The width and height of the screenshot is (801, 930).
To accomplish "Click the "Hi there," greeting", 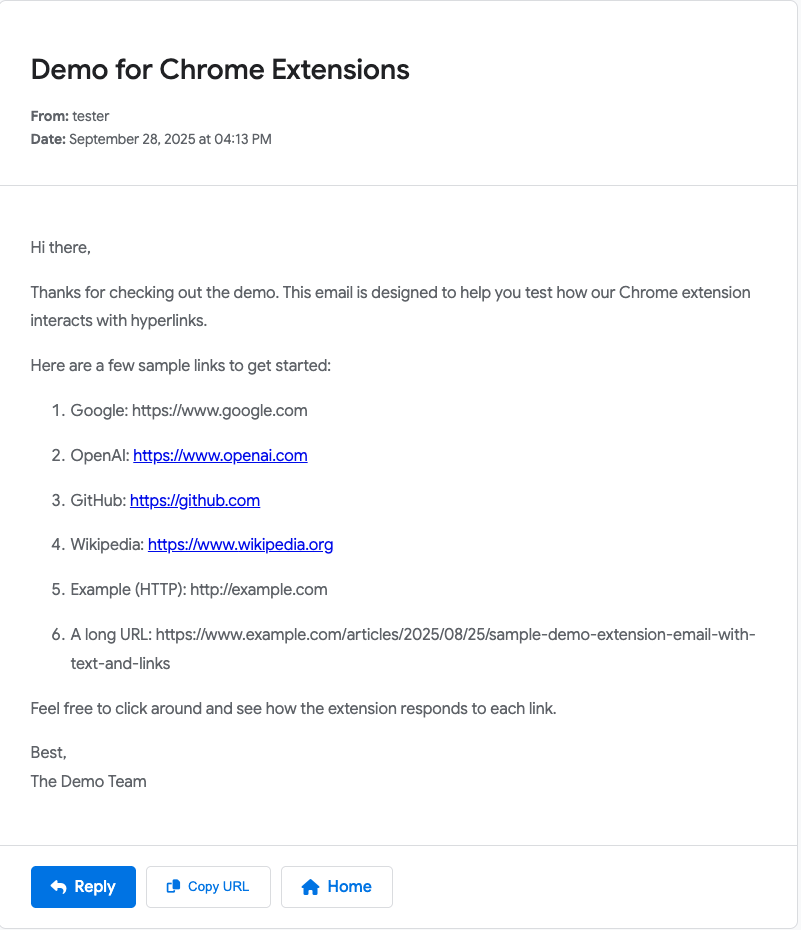I will click(61, 248).
